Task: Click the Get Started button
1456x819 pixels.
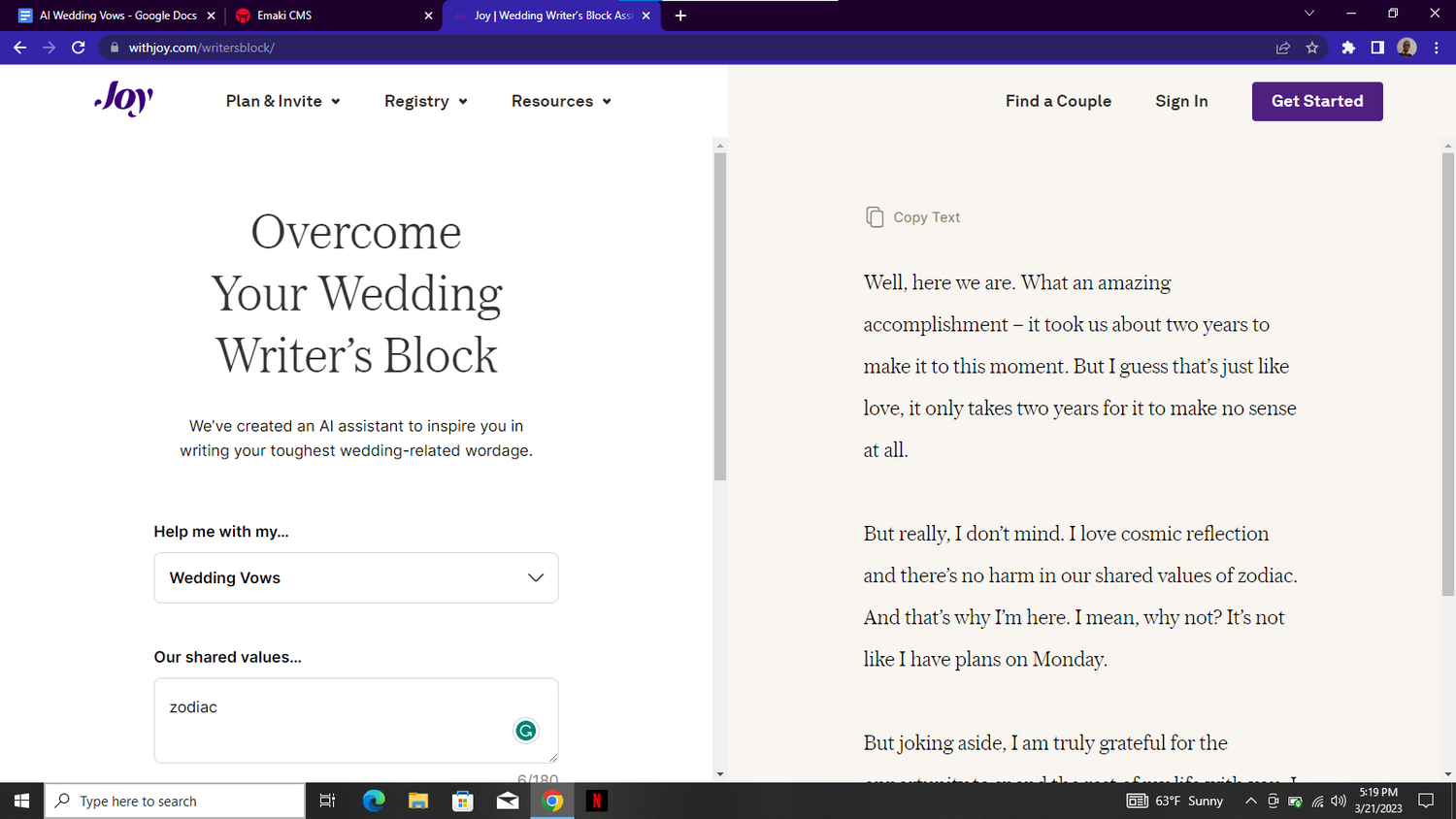Action: 1317,101
